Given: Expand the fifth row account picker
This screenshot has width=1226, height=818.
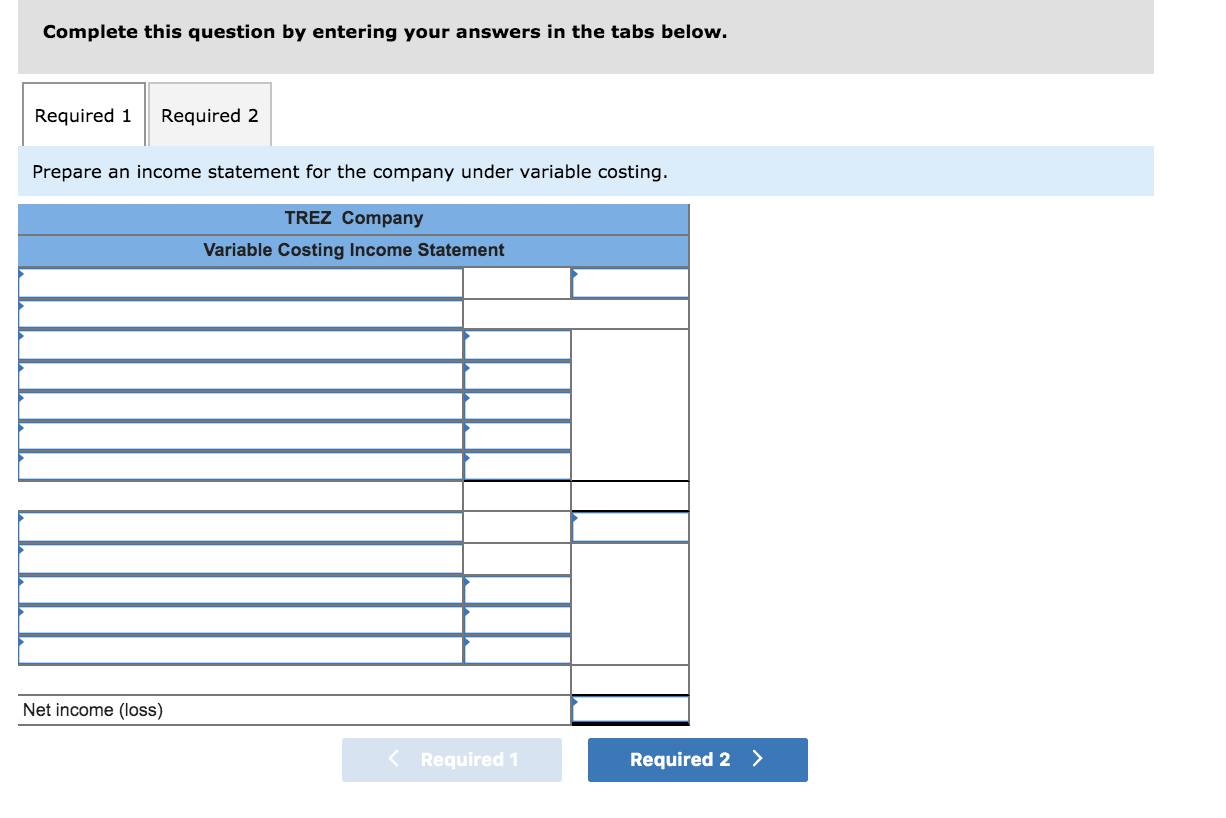Looking at the screenshot, I should pyautogui.click(x=22, y=403).
